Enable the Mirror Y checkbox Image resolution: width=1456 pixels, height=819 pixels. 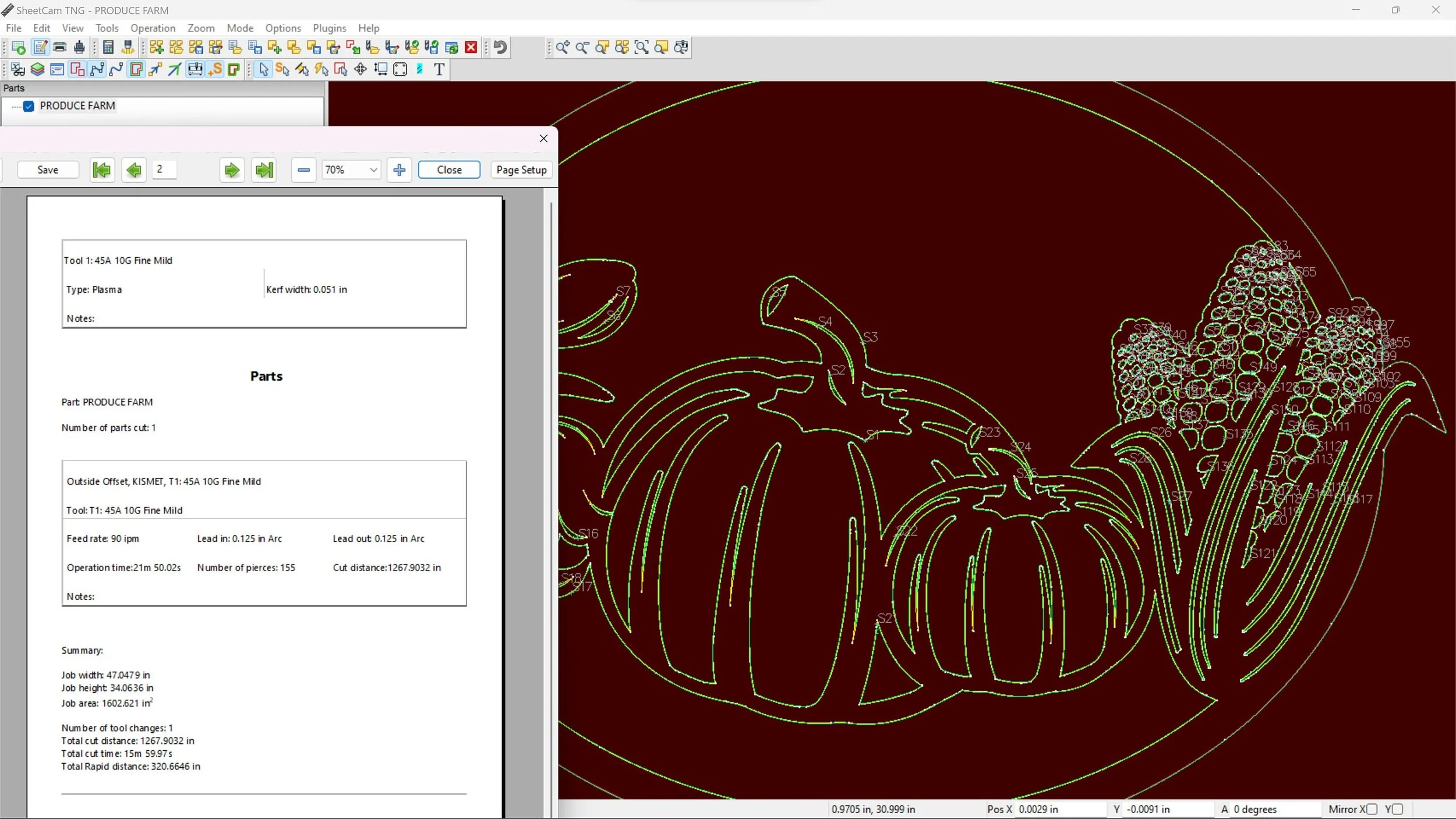tap(1398, 809)
